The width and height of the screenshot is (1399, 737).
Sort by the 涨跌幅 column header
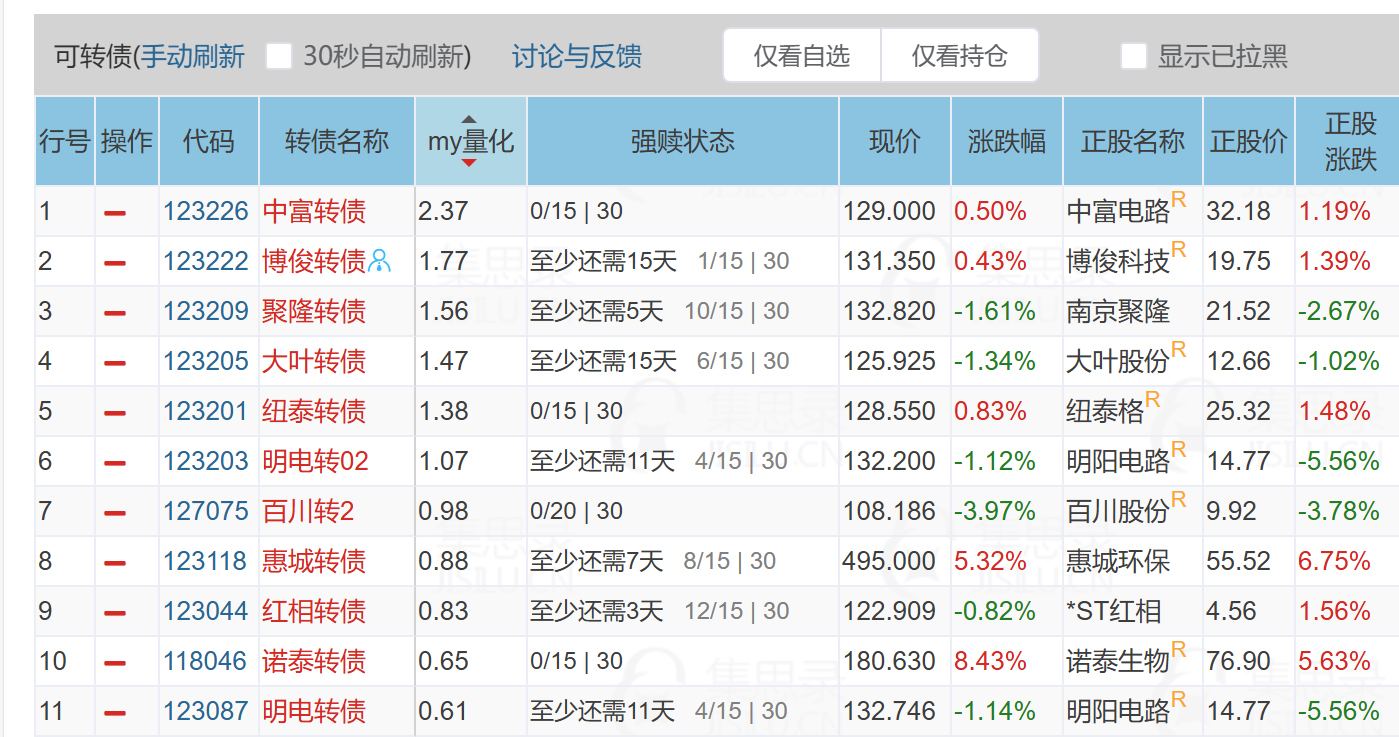pos(1007,141)
